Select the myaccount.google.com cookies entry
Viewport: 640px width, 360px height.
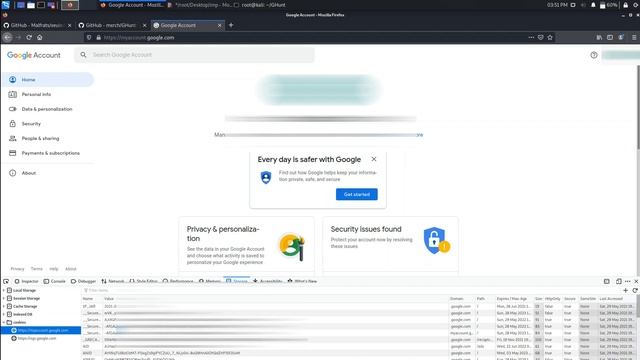41,330
